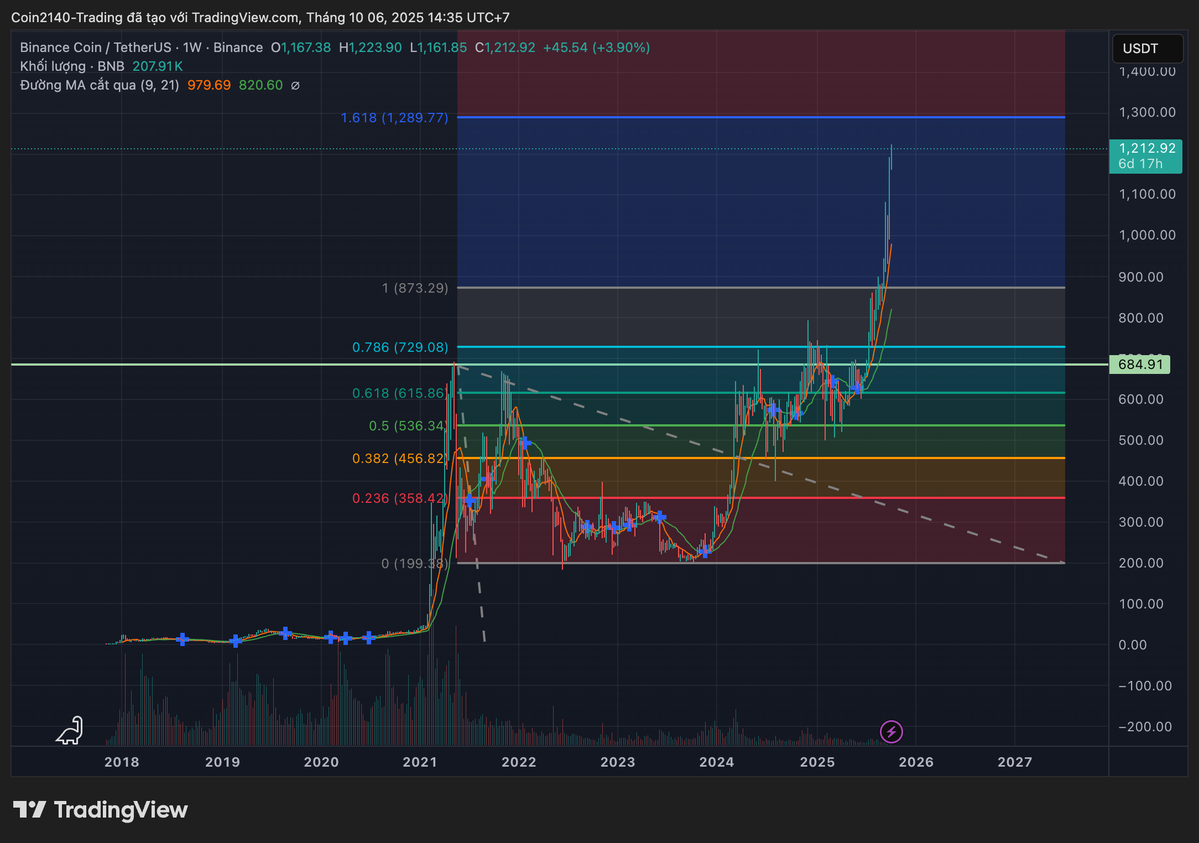Select the 0.5 (536.34) Fibonacci level label

[407, 426]
